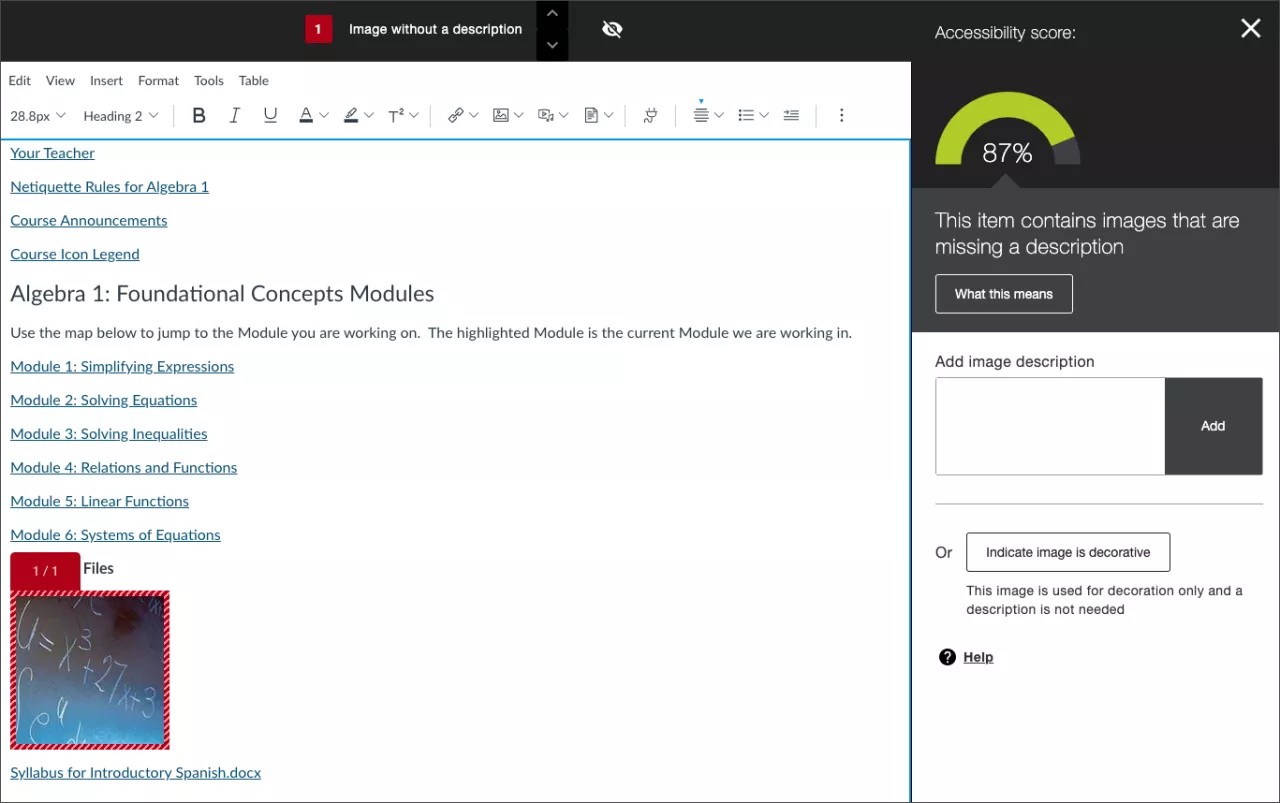Click the Help question mark icon
This screenshot has width=1280, height=803.
coord(947,657)
